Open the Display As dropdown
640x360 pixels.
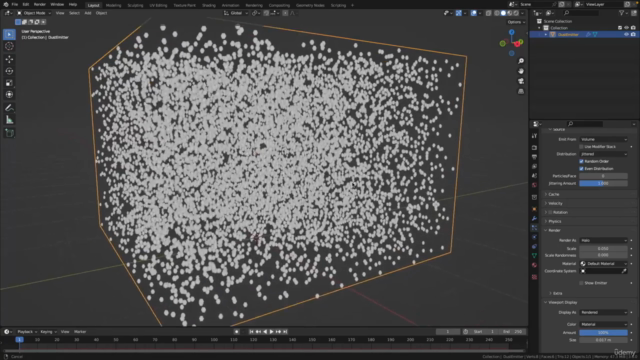[604, 312]
